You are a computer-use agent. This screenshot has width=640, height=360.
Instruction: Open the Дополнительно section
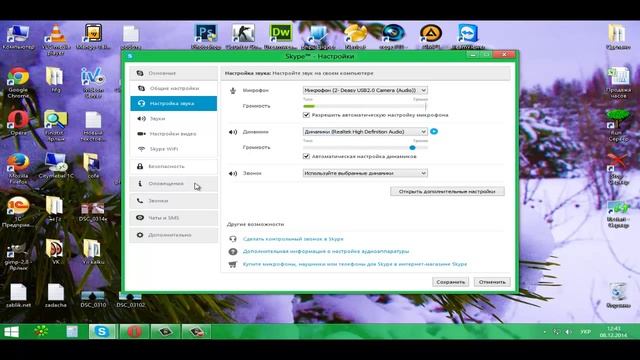[x=173, y=235]
